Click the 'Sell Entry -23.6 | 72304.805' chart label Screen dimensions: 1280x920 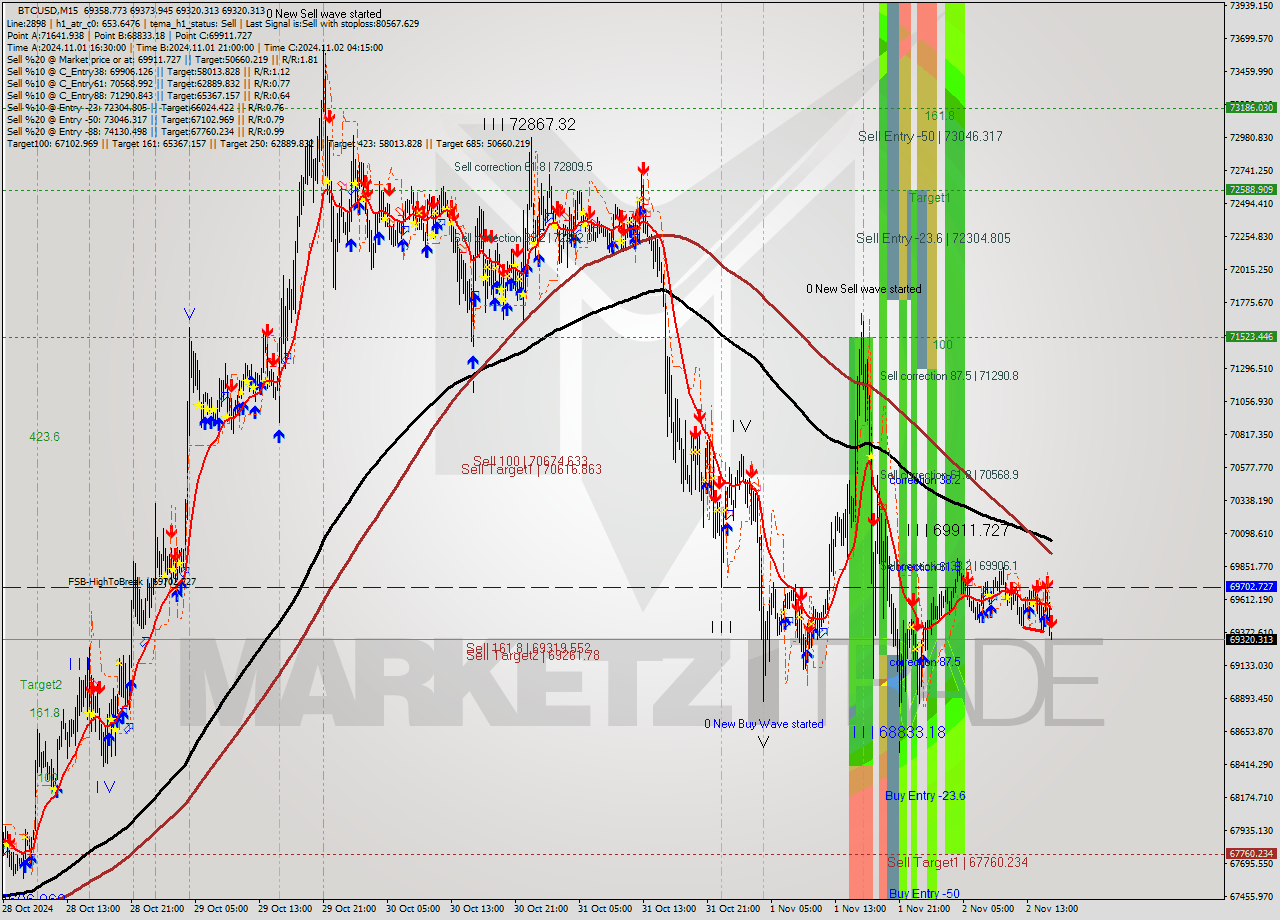point(933,238)
